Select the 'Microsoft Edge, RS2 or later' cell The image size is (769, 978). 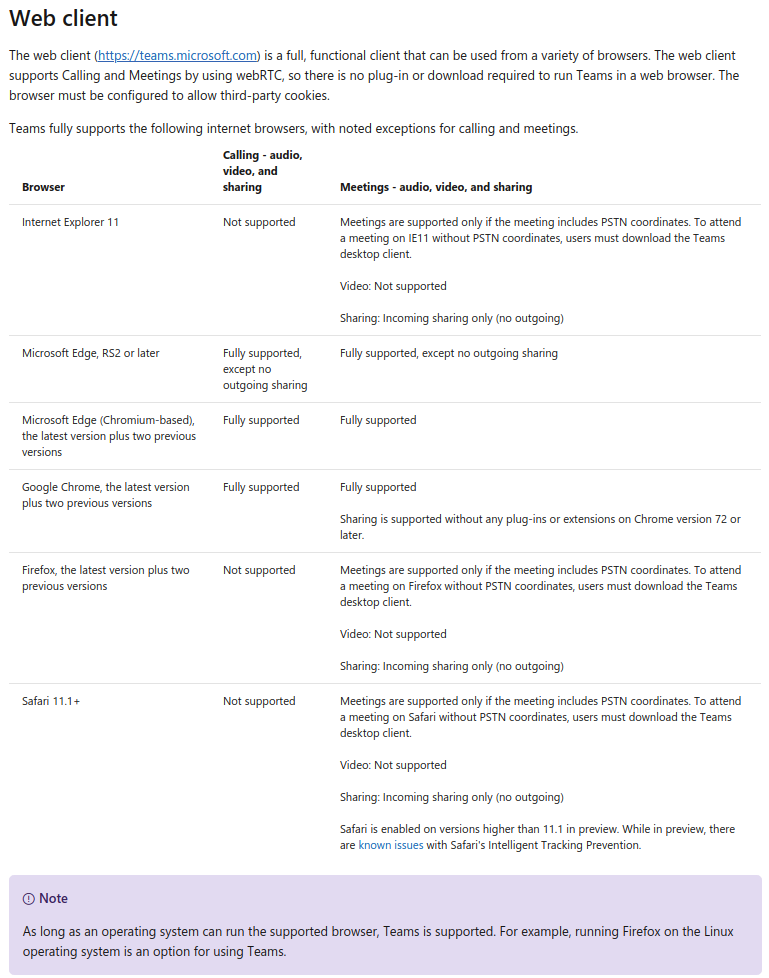[91, 353]
